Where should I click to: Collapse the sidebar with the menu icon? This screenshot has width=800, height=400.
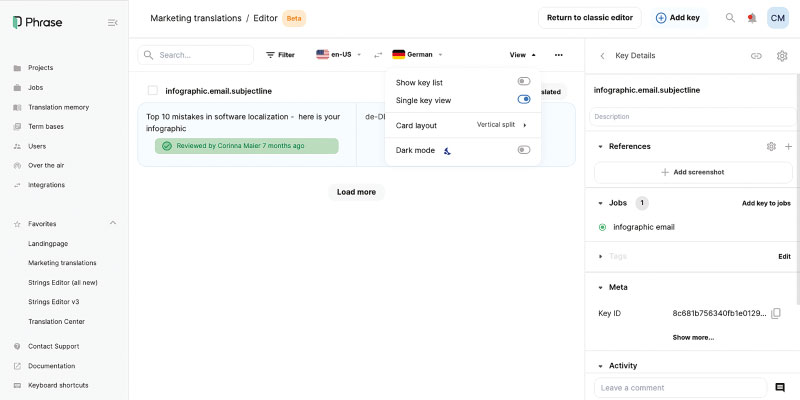click(113, 22)
